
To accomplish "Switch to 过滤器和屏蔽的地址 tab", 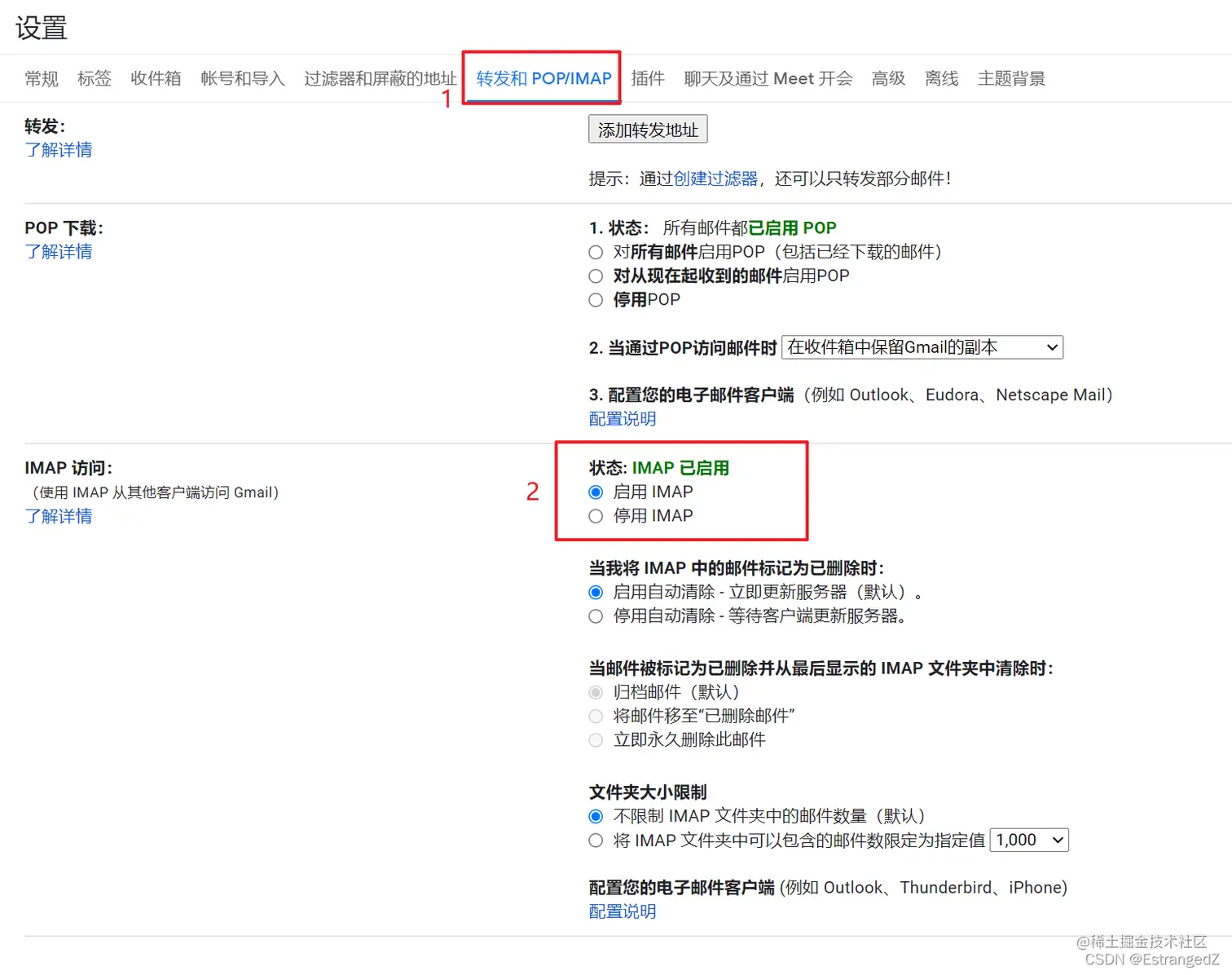I will [x=379, y=78].
